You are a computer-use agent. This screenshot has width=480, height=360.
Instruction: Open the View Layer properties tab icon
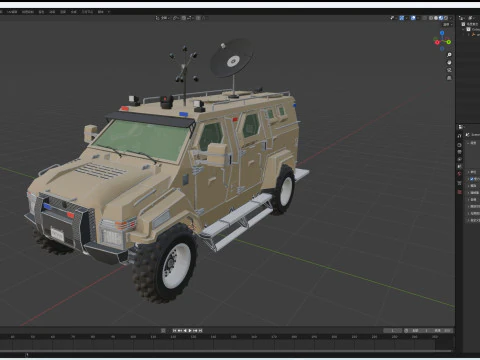coord(460,159)
